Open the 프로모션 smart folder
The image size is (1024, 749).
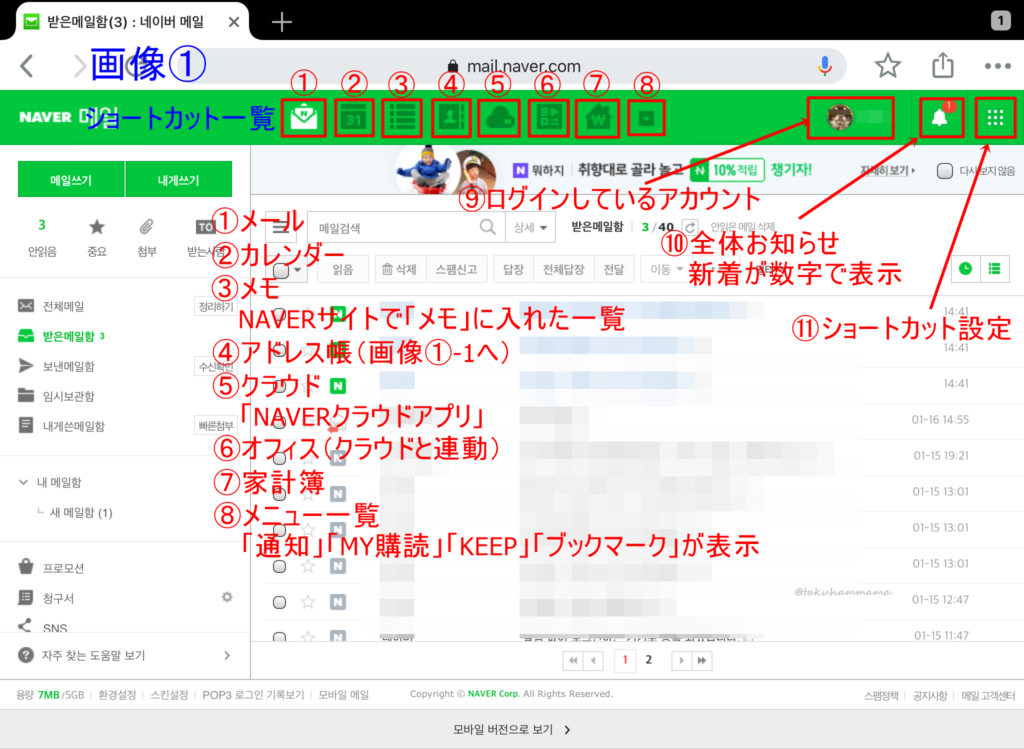click(63, 567)
